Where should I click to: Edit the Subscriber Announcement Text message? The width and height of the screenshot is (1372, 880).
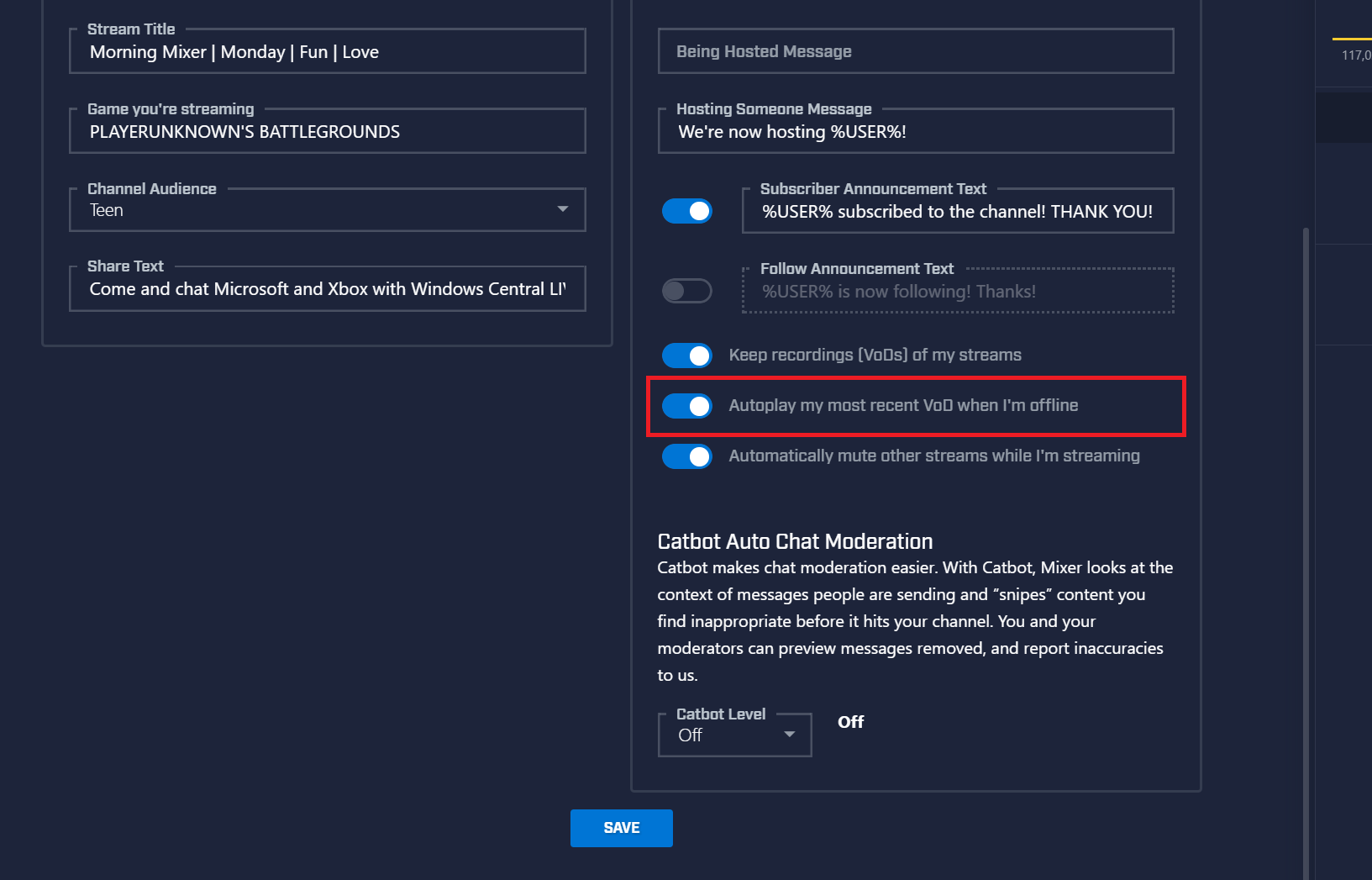click(958, 211)
